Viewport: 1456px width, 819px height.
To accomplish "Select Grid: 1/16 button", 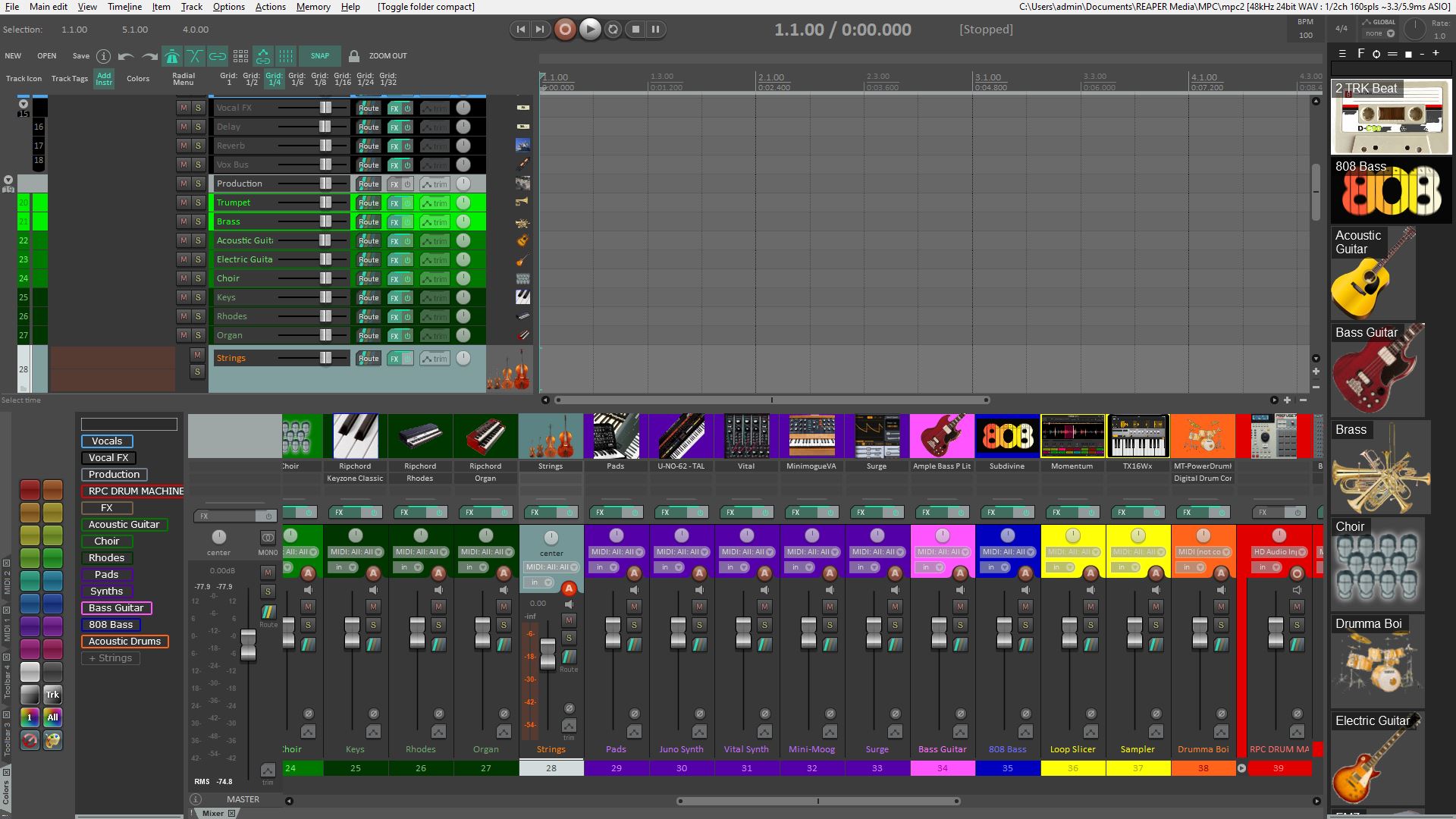I will [343, 79].
